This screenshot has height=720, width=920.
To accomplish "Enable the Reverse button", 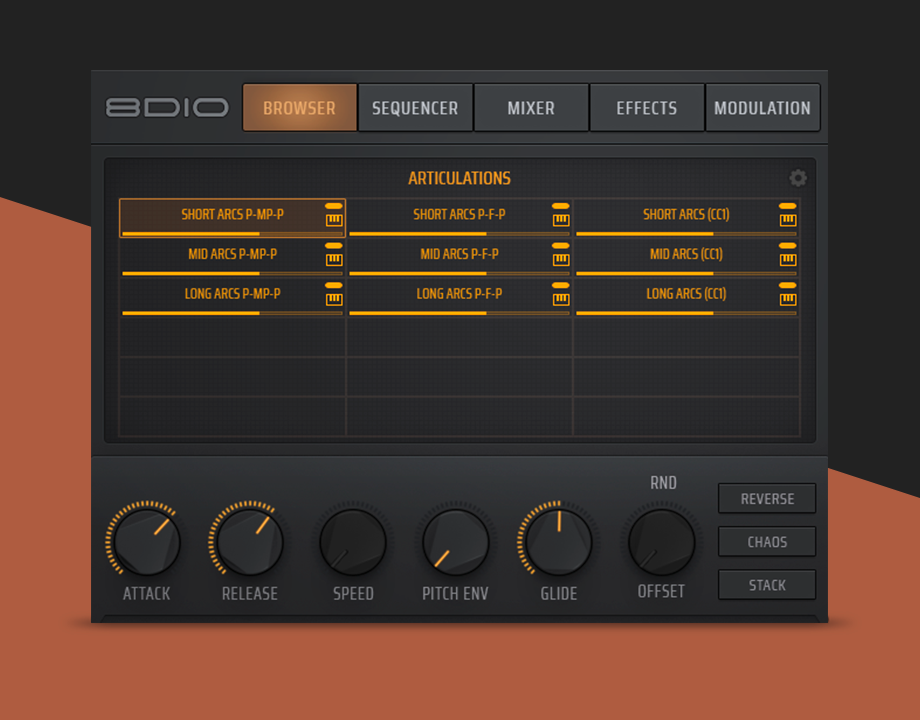I will click(767, 499).
